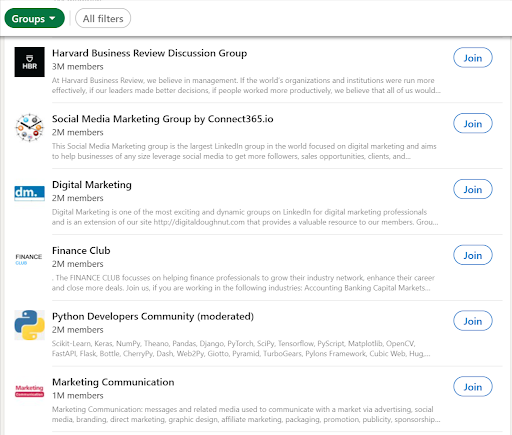This screenshot has height=435, width=512.
Task: Click the Harvard Business Review HBR logo
Action: pyautogui.click(x=29, y=62)
